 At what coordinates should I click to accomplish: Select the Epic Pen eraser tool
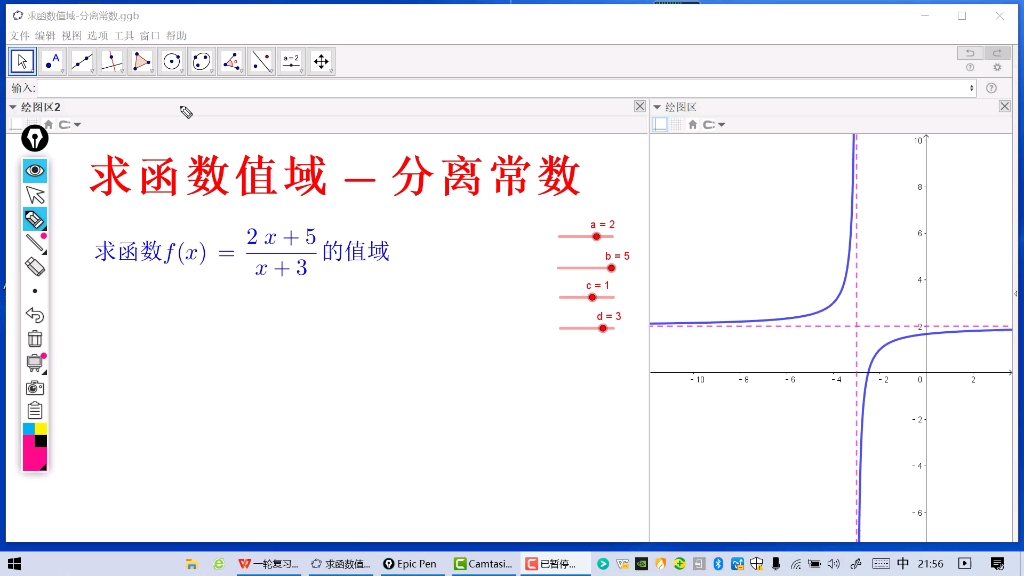tap(35, 266)
